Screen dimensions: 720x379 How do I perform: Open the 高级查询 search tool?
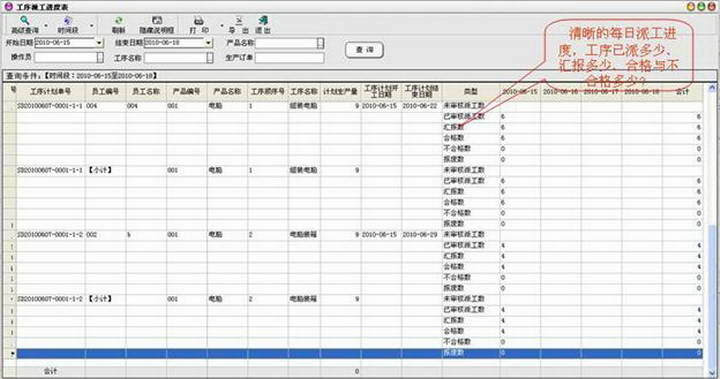[25, 24]
